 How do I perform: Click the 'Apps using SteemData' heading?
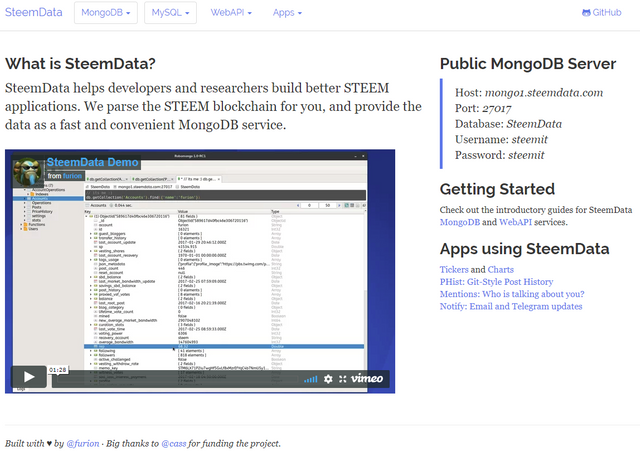pyautogui.click(x=524, y=249)
